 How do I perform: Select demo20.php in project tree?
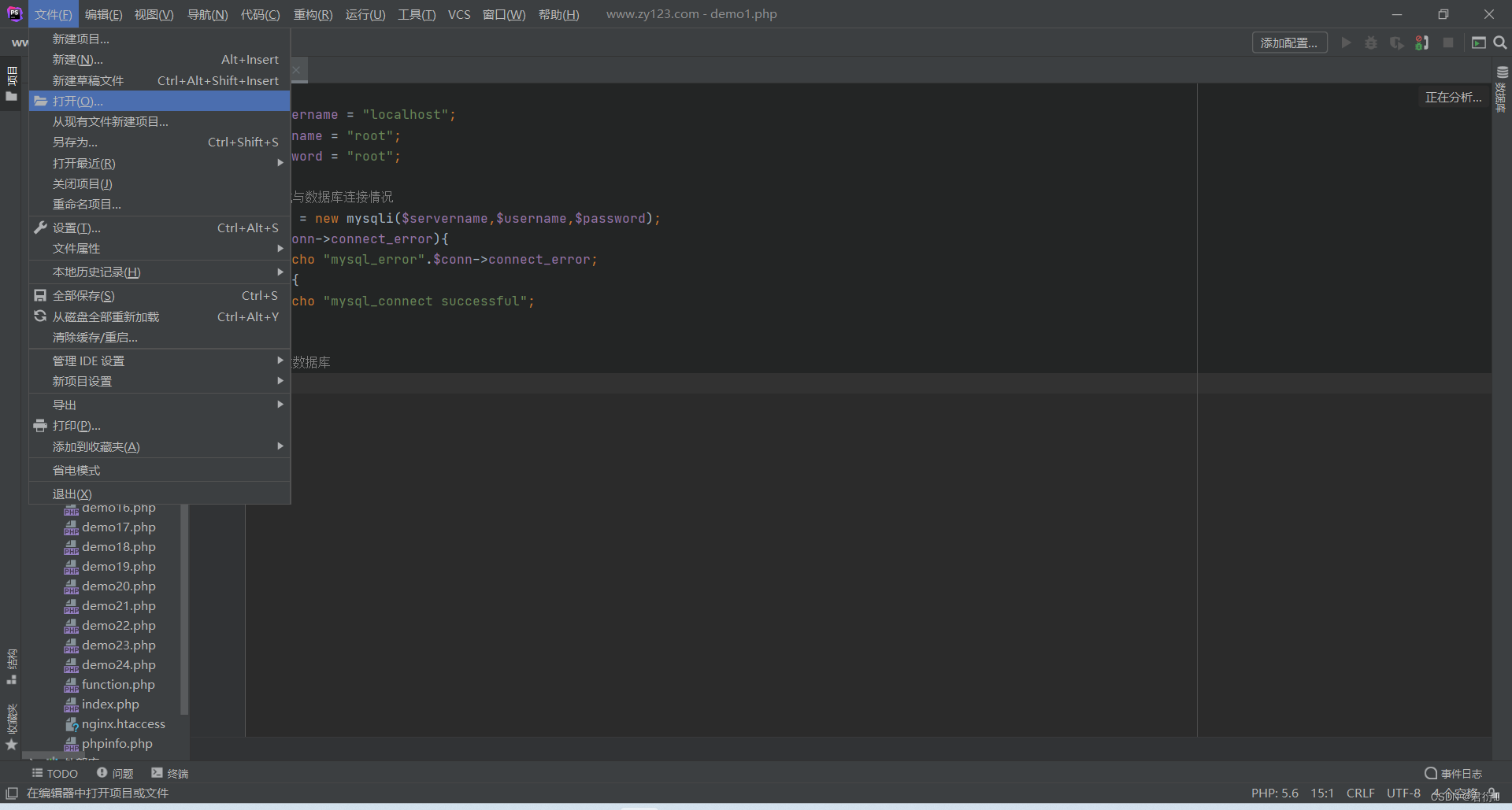pos(118,586)
